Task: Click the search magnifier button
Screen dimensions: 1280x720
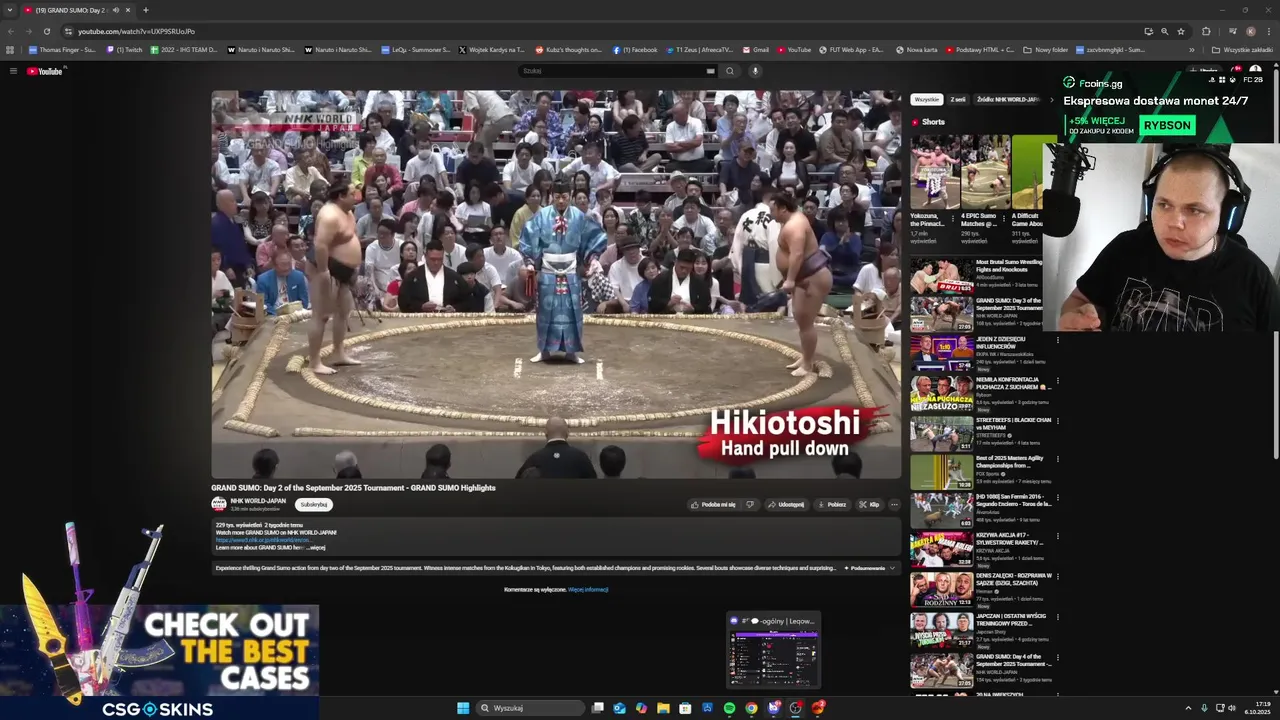Action: [x=730, y=71]
